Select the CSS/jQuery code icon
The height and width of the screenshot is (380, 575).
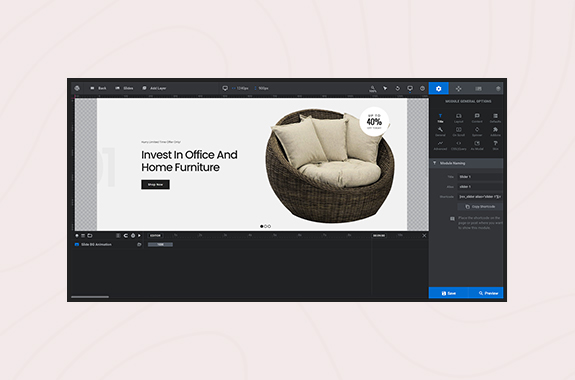pyautogui.click(x=459, y=146)
